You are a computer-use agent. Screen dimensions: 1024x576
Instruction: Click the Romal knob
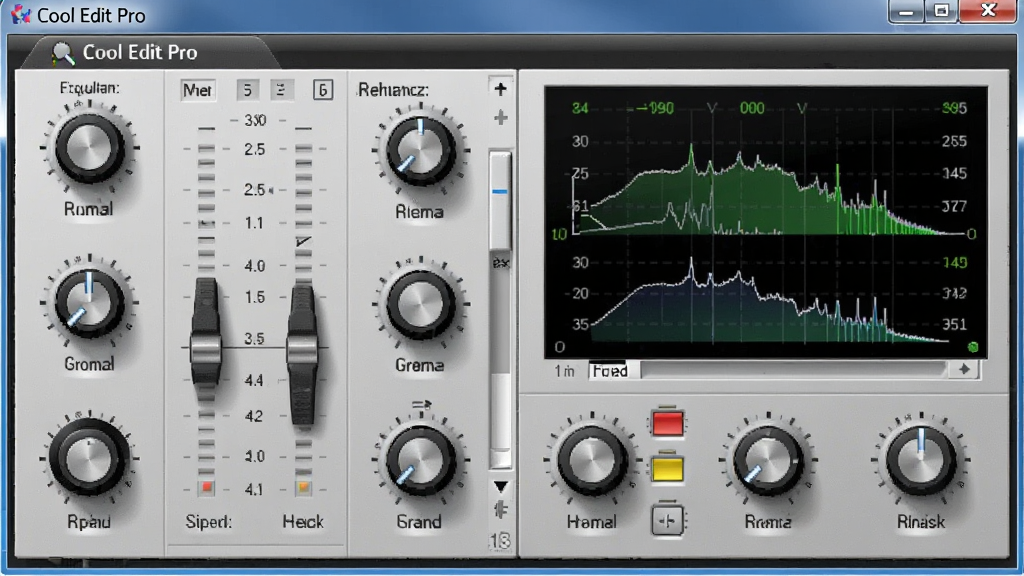89,148
